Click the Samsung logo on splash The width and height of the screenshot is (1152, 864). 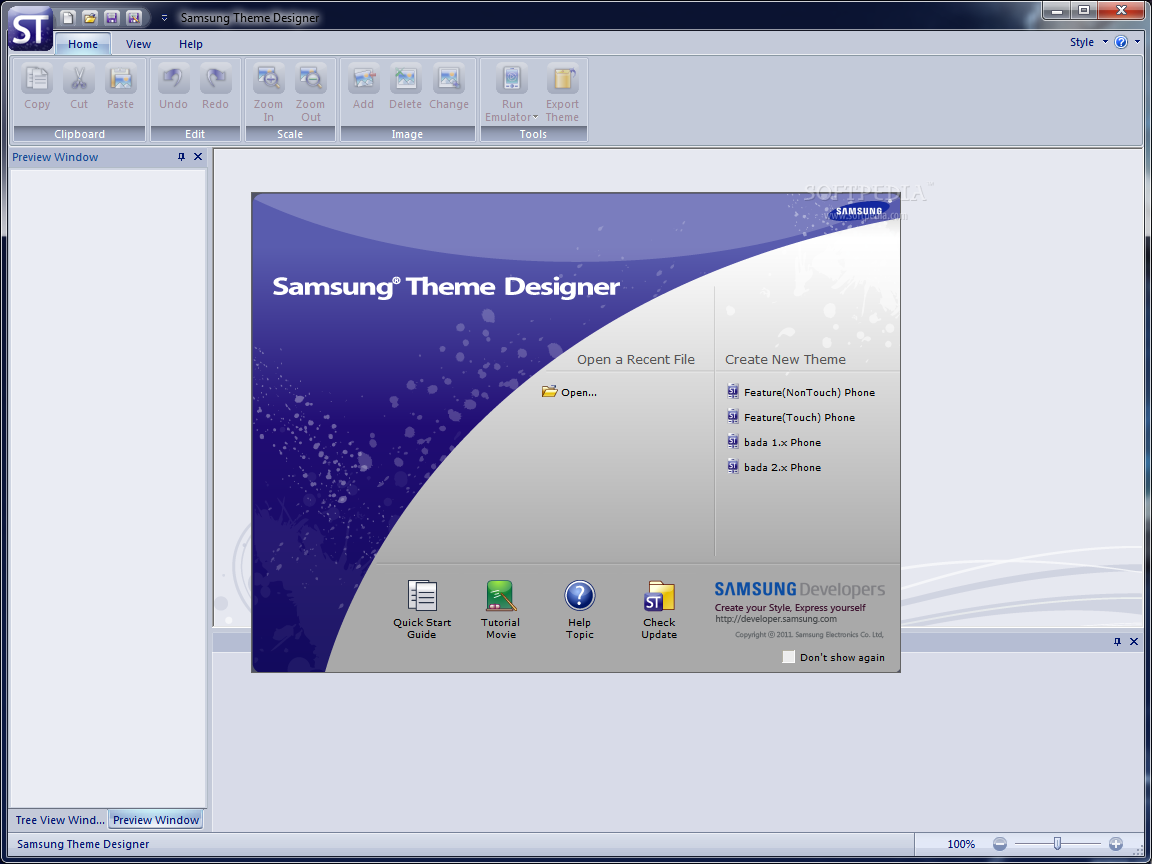[x=858, y=212]
